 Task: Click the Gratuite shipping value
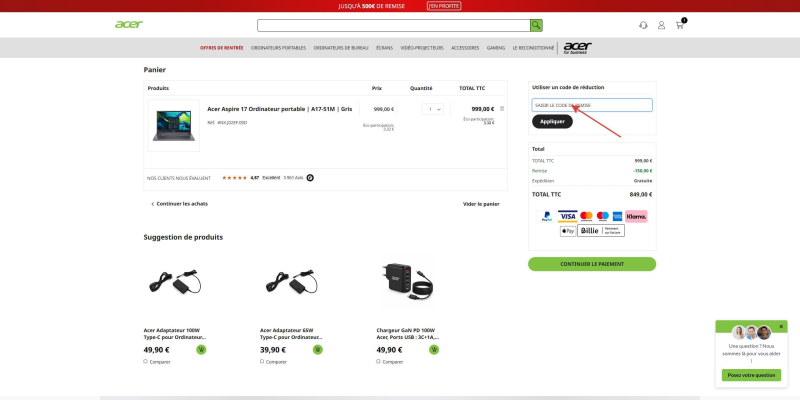coord(643,181)
